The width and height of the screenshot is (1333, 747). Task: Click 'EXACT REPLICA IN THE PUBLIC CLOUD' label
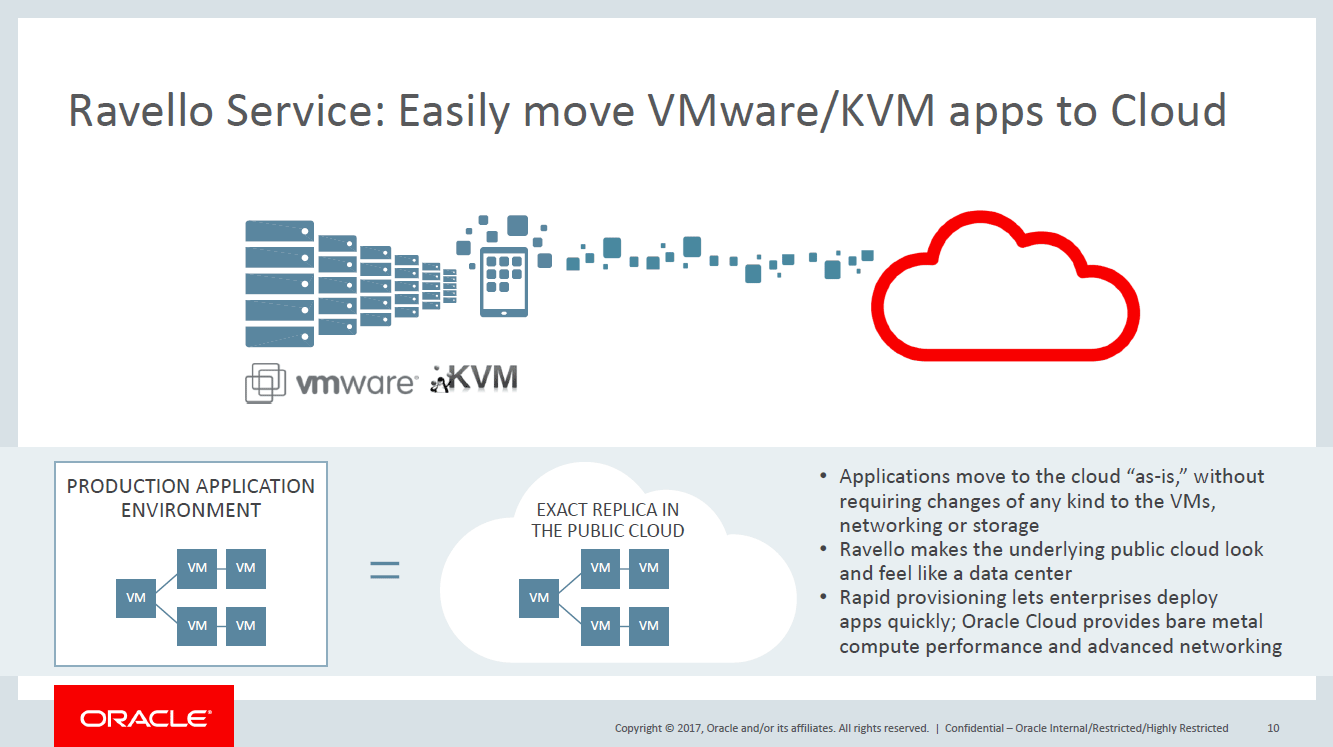(608, 520)
